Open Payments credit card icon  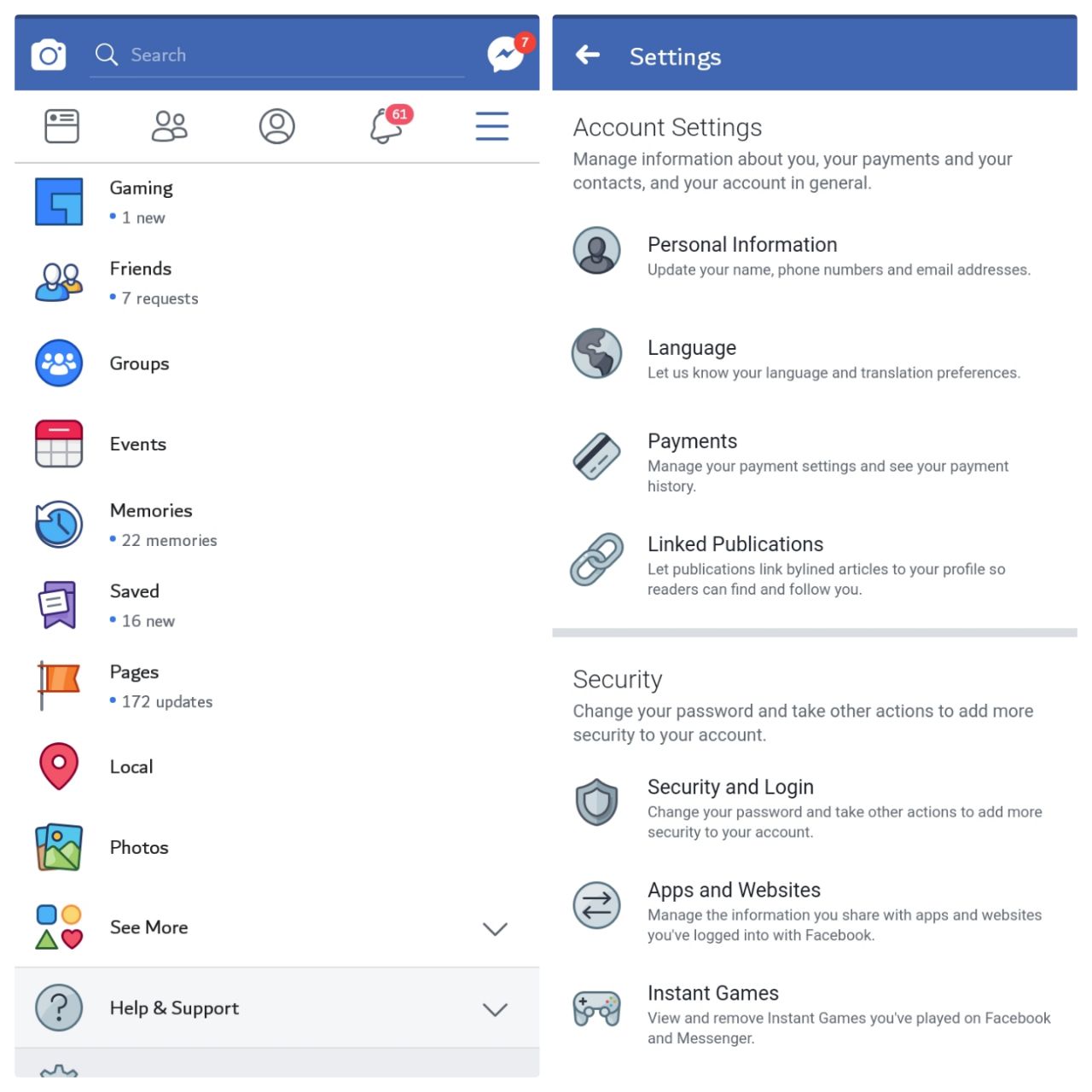[x=596, y=456]
